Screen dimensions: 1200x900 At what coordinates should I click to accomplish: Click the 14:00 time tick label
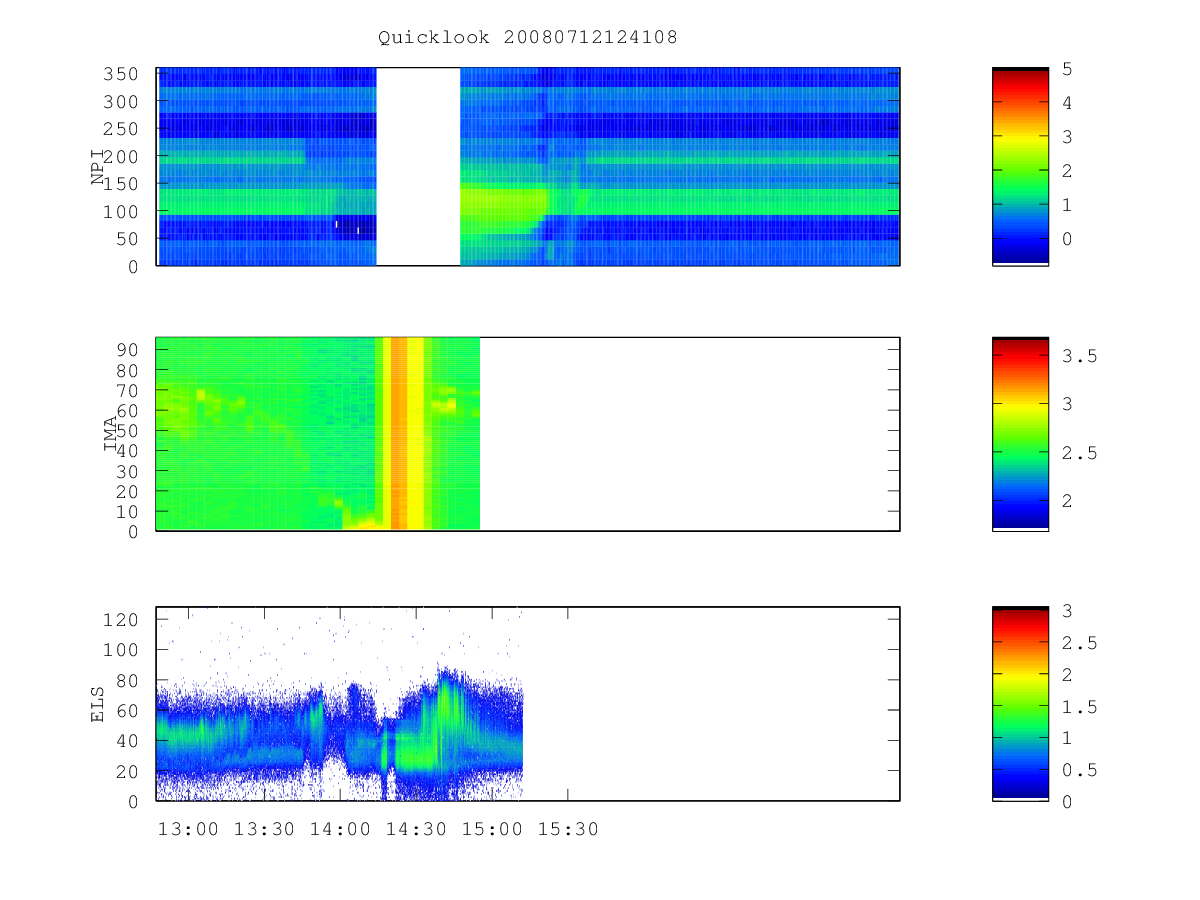(340, 829)
